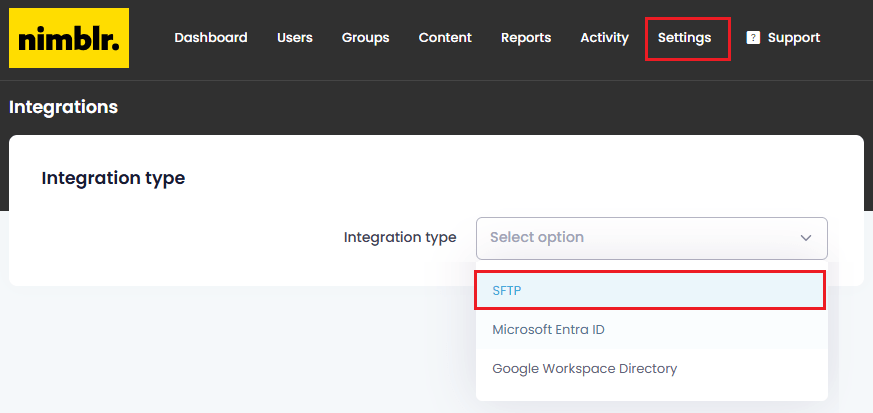Pick the Google Workspace Directory option

(x=585, y=368)
